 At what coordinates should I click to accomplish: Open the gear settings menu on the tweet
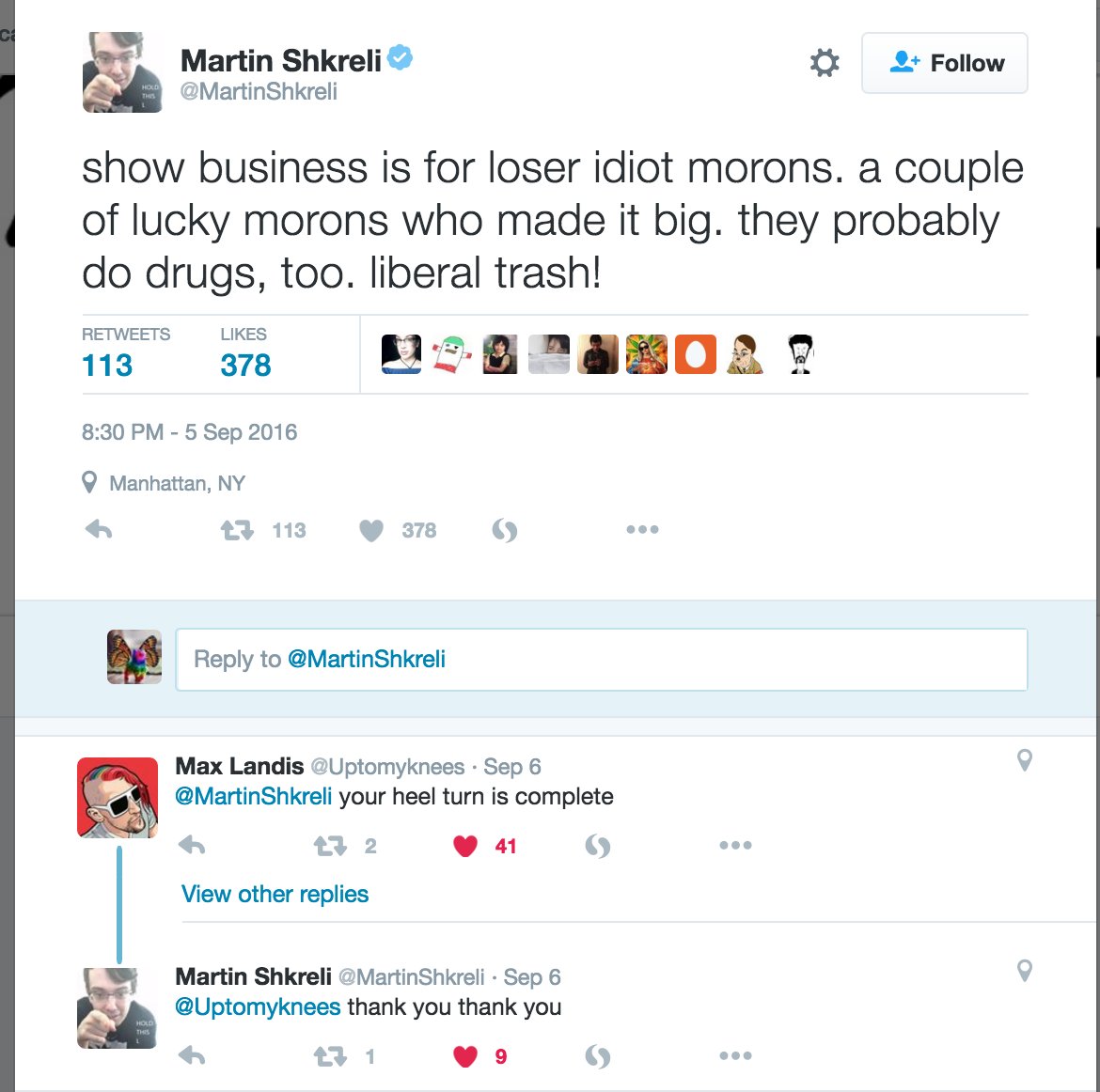pos(825,63)
